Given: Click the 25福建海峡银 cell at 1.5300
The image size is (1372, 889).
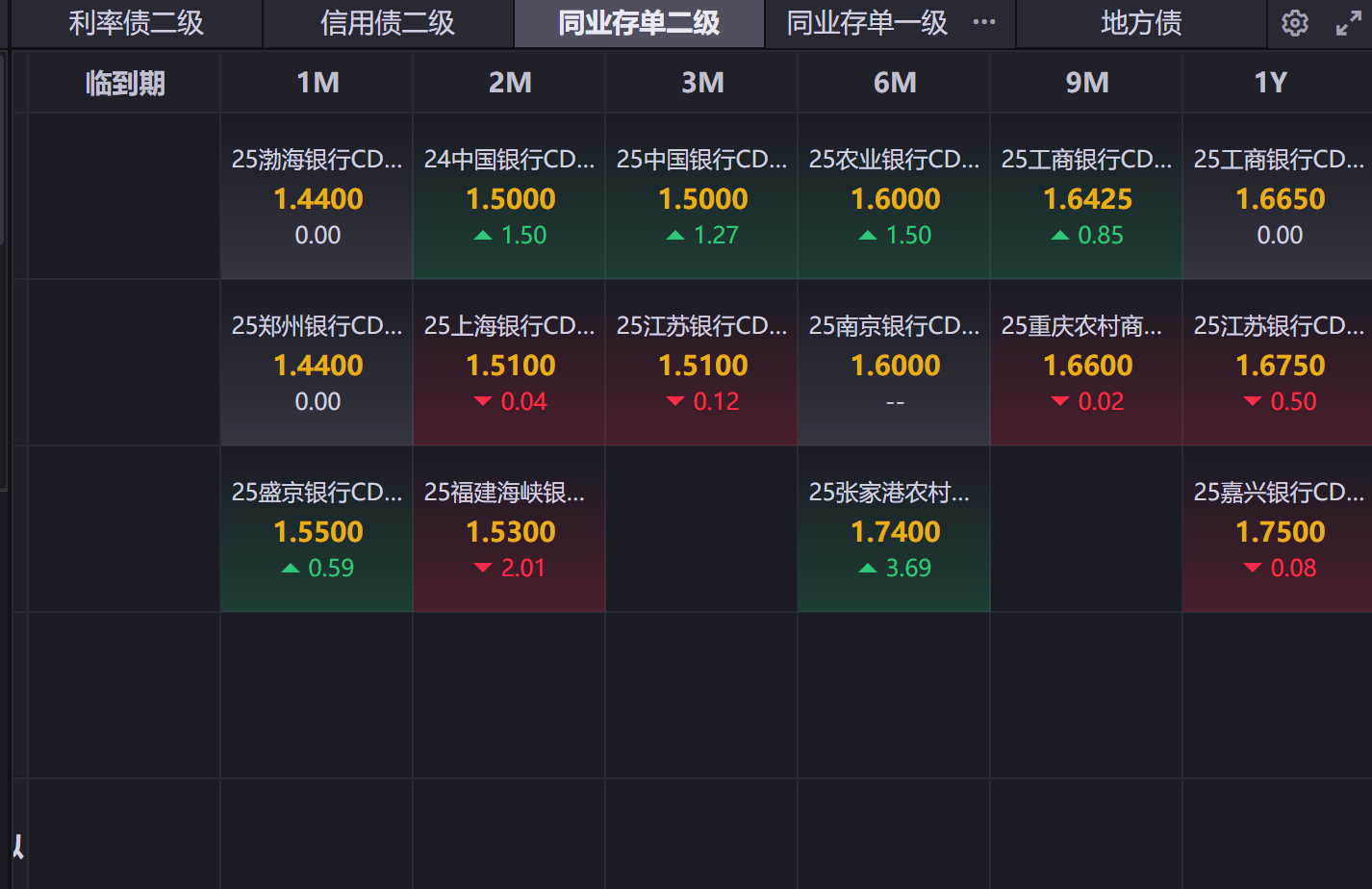Looking at the screenshot, I should 510,530.
